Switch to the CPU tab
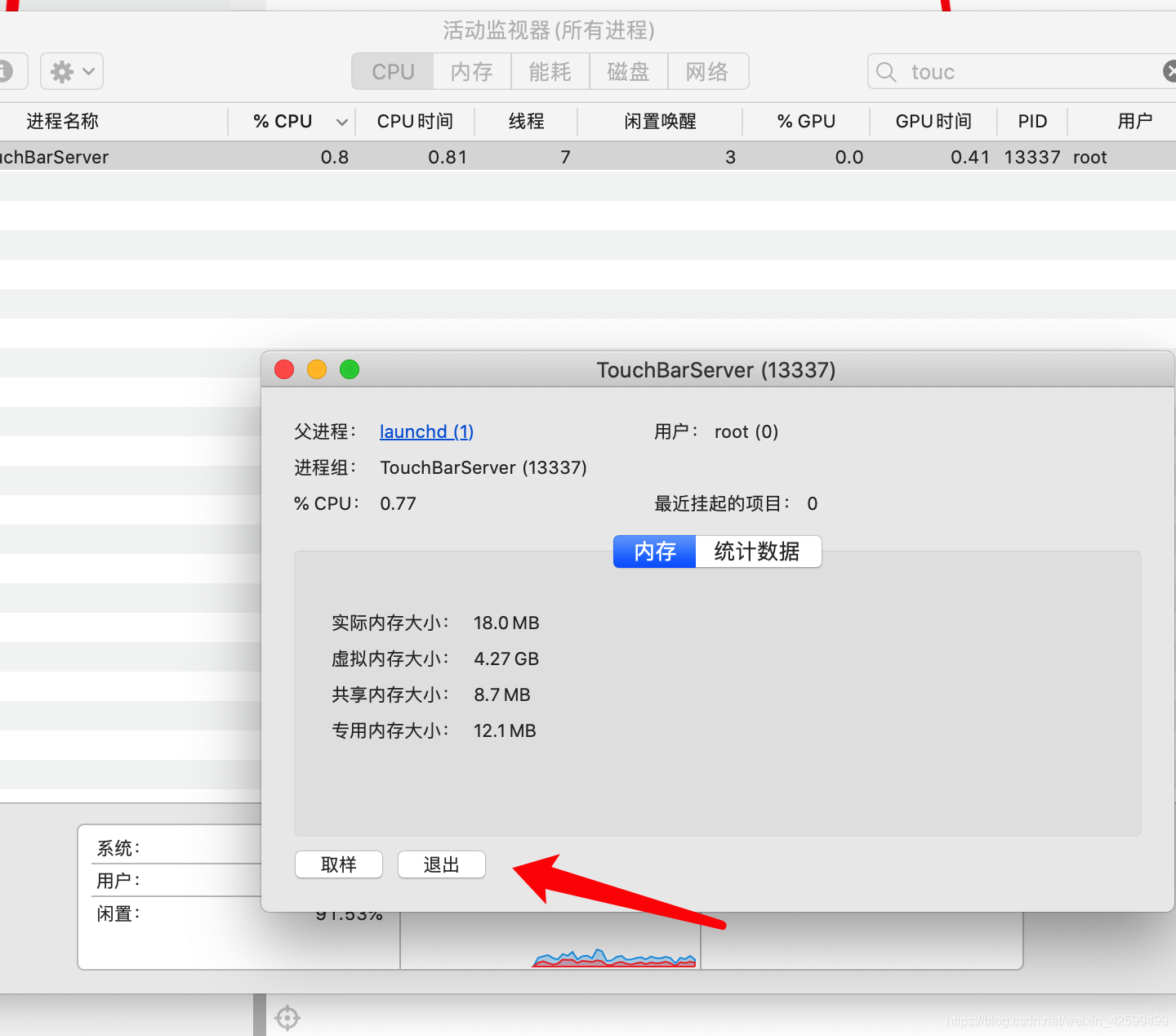 [x=393, y=72]
